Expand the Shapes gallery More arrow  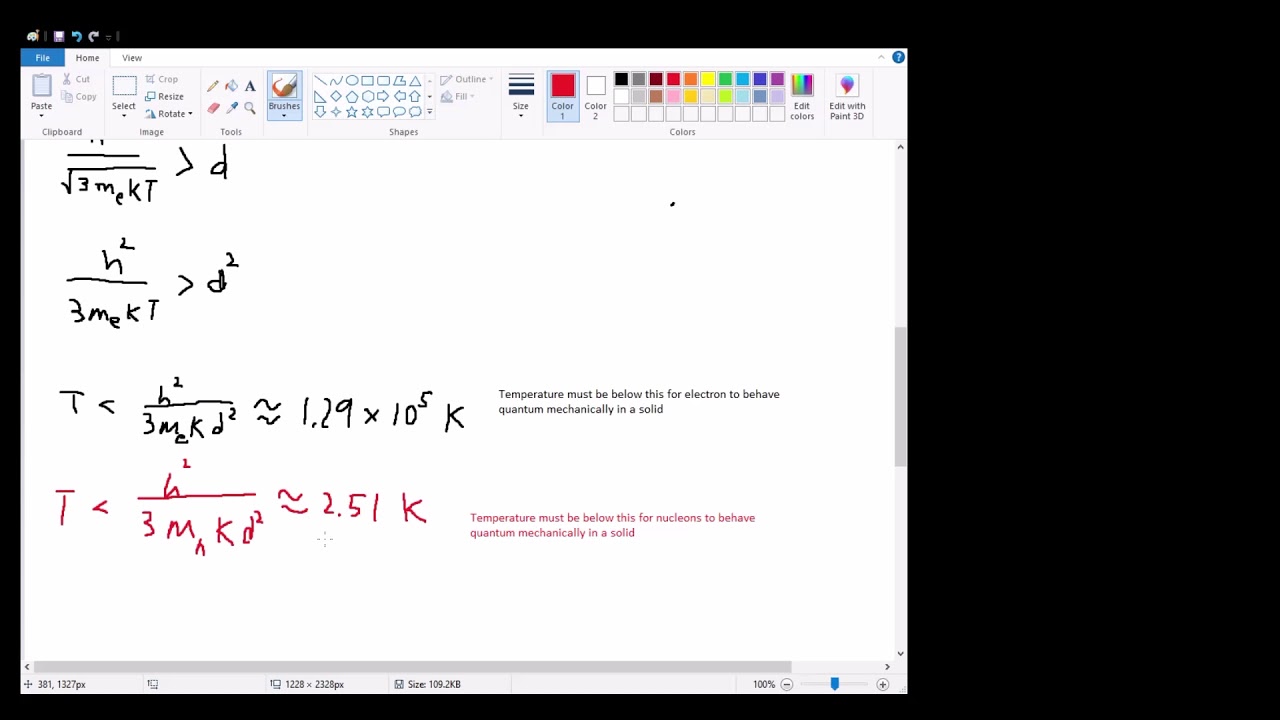429,112
